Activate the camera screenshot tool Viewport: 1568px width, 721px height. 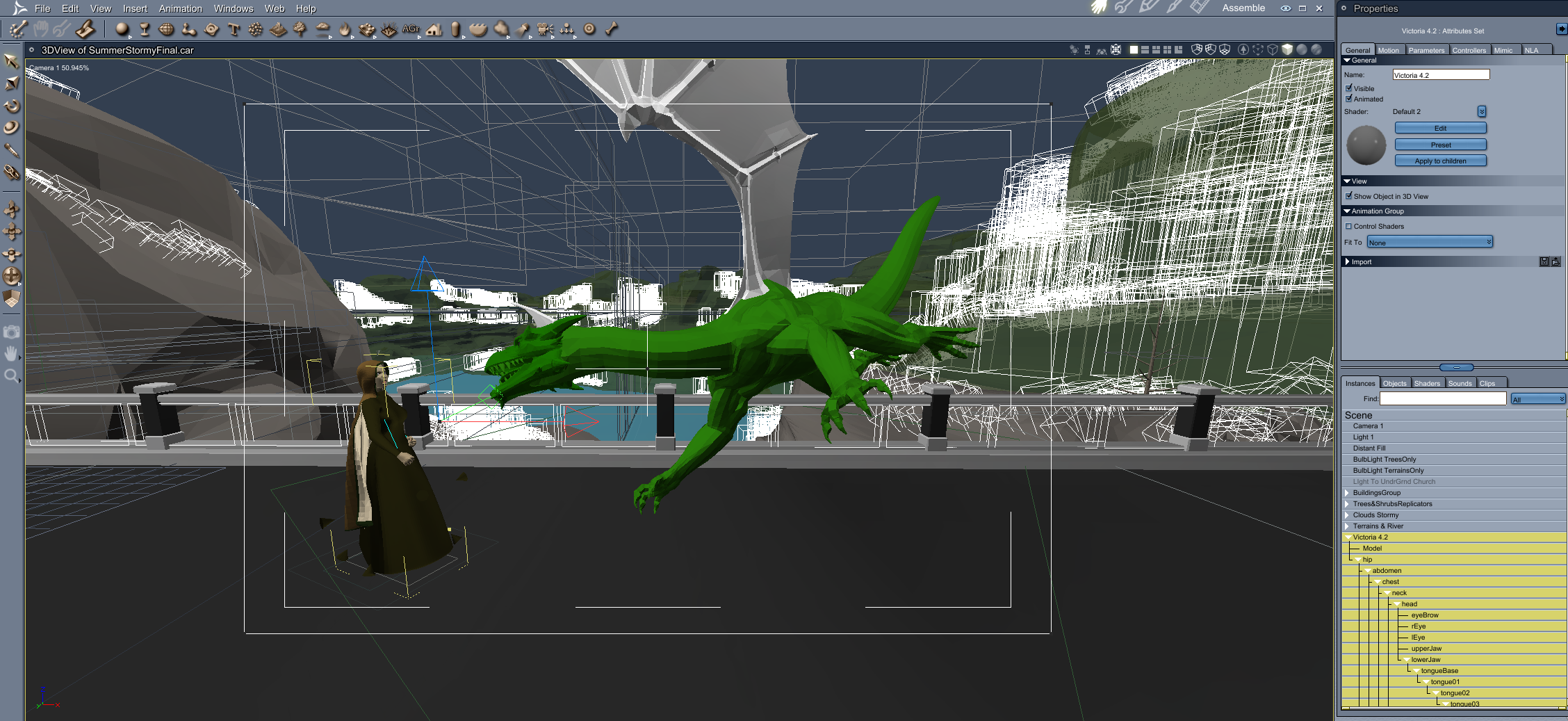click(11, 332)
